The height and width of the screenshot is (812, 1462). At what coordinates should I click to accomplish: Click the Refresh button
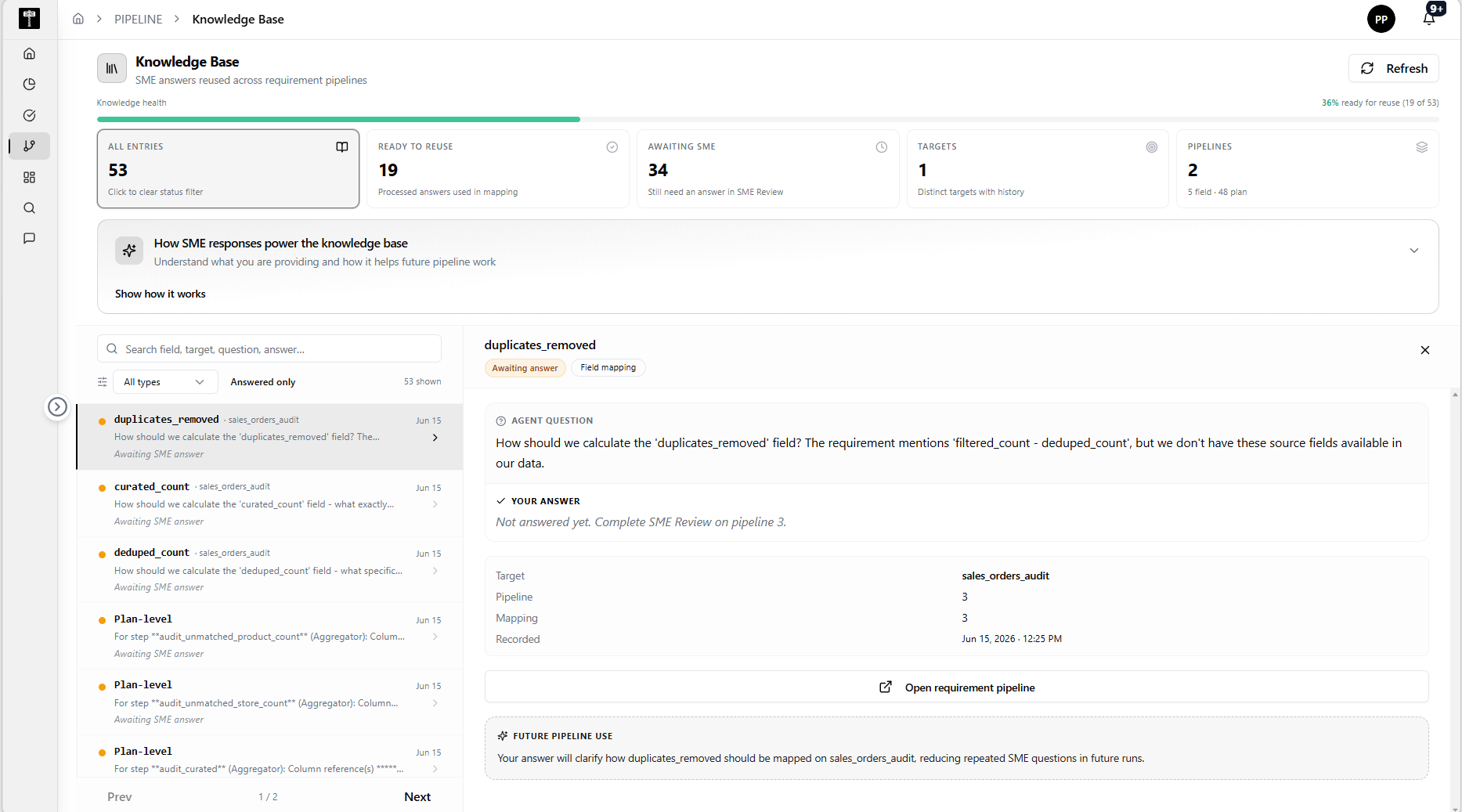point(1394,68)
